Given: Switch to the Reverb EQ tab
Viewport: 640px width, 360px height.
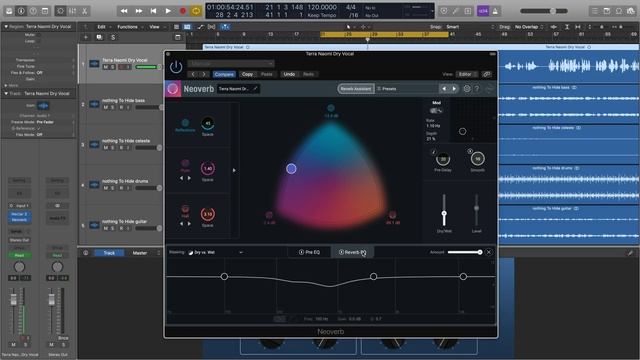Looking at the screenshot, I should [x=352, y=252].
